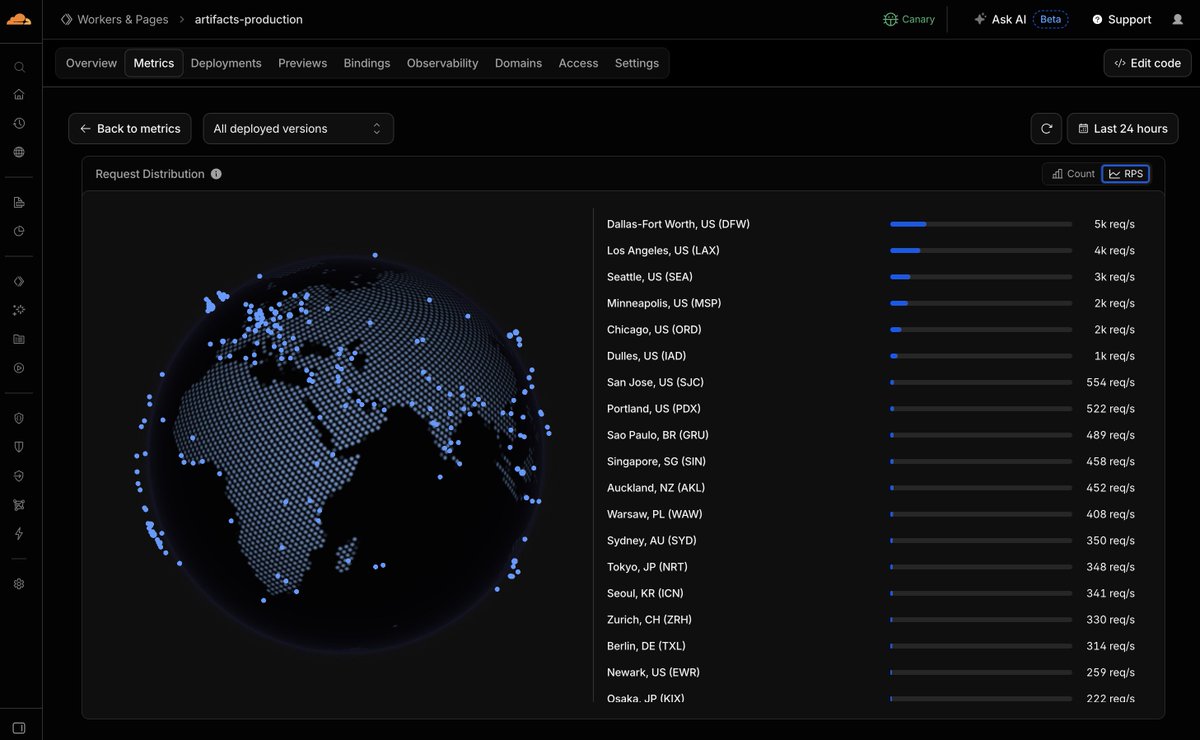Open the Support menu
Screen dimensions: 1200x740
[1121, 19]
